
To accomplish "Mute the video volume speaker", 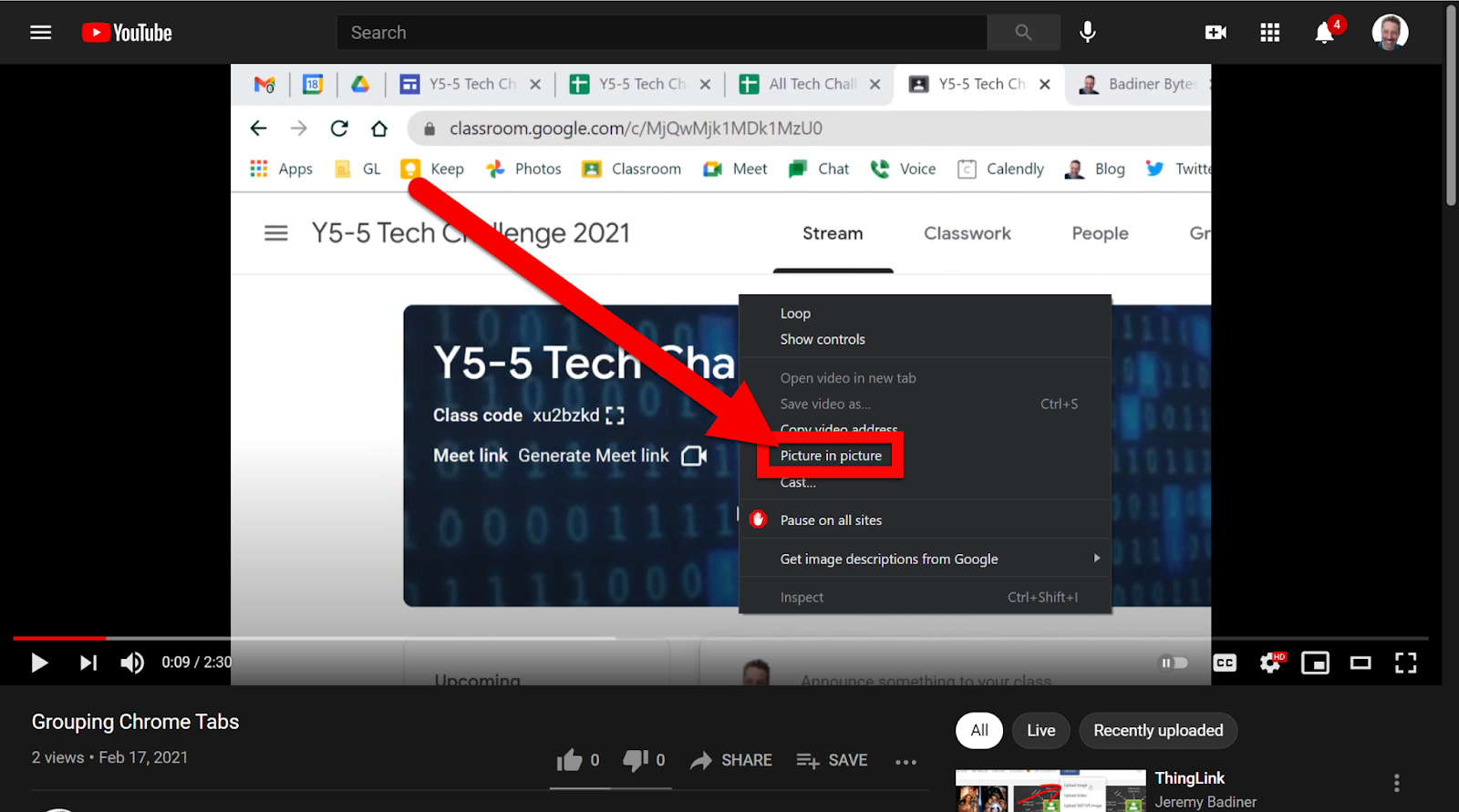I will pyautogui.click(x=132, y=663).
